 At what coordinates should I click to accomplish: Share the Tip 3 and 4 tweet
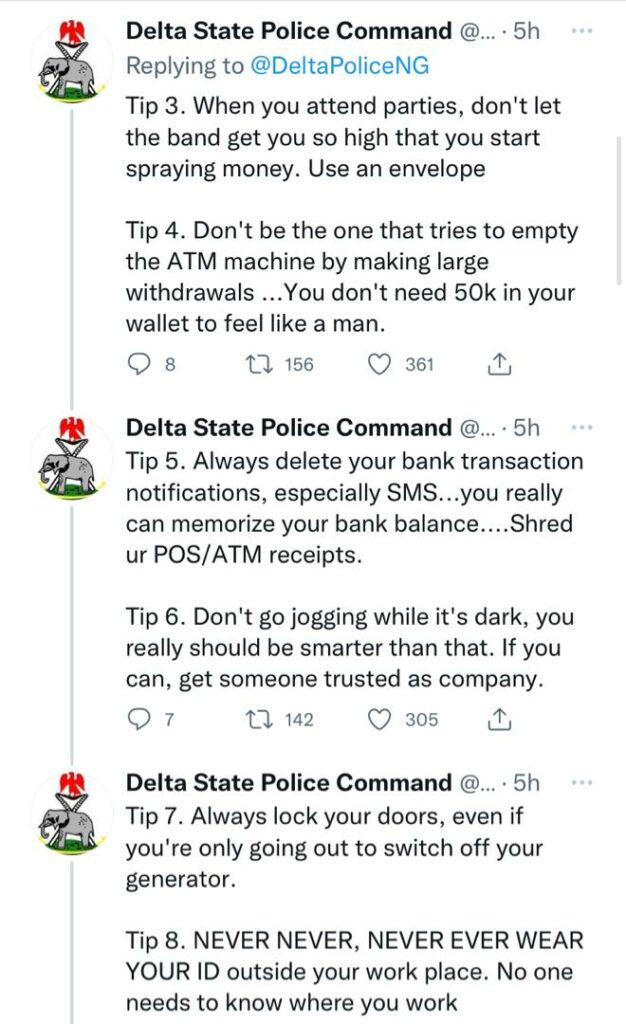coord(499,364)
